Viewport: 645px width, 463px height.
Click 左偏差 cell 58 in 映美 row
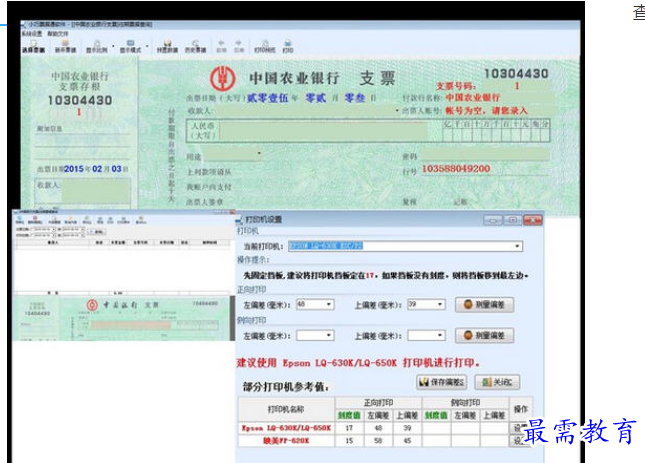click(378, 441)
